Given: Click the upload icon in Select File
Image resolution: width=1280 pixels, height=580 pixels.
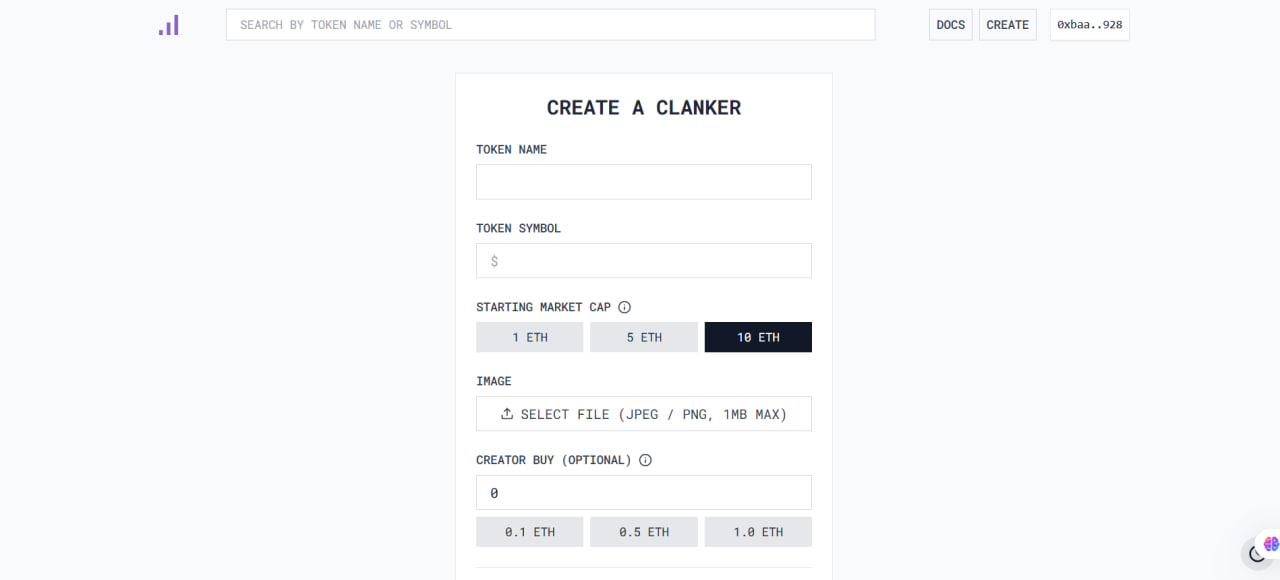Looking at the screenshot, I should 507,414.
